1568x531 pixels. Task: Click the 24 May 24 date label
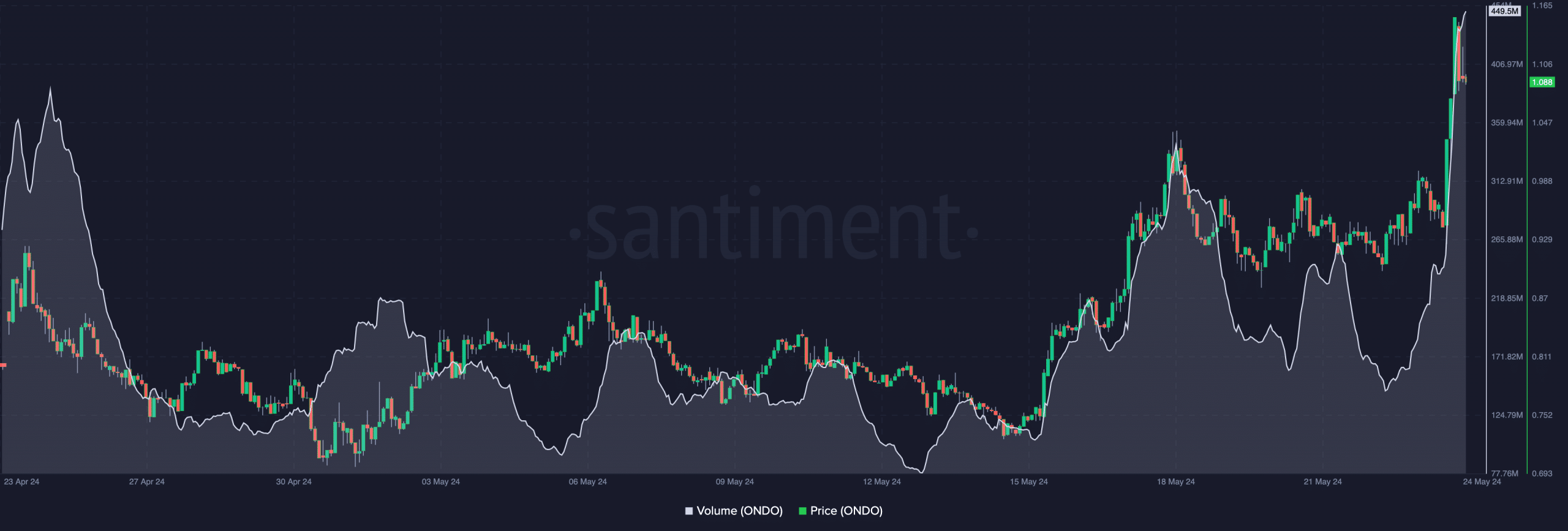[x=1482, y=482]
